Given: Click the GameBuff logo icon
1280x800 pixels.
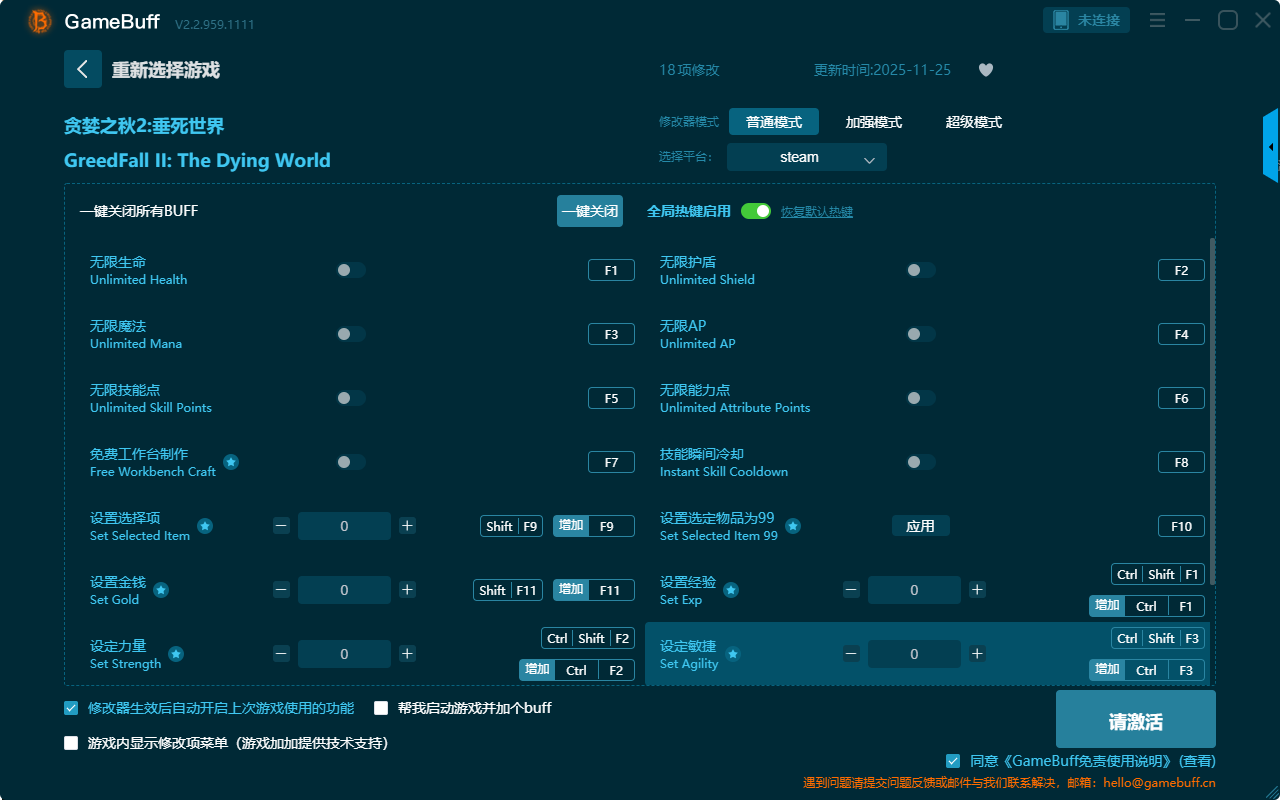Looking at the screenshot, I should pyautogui.click(x=40, y=21).
